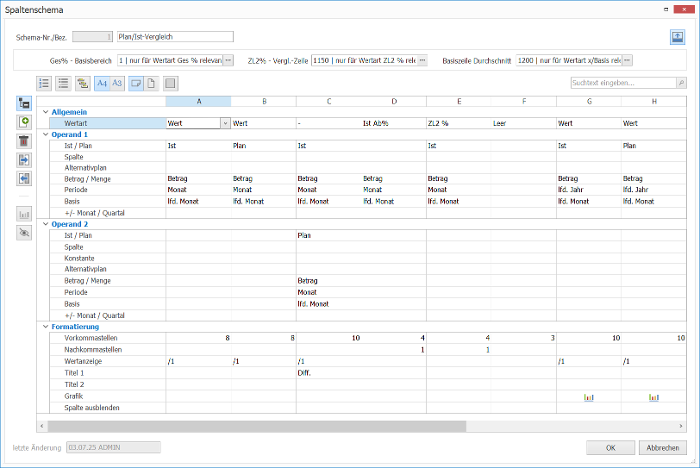Image resolution: width=700 pixels, height=468 pixels.
Task: Delete column using the trash icon
Action: 24,141
